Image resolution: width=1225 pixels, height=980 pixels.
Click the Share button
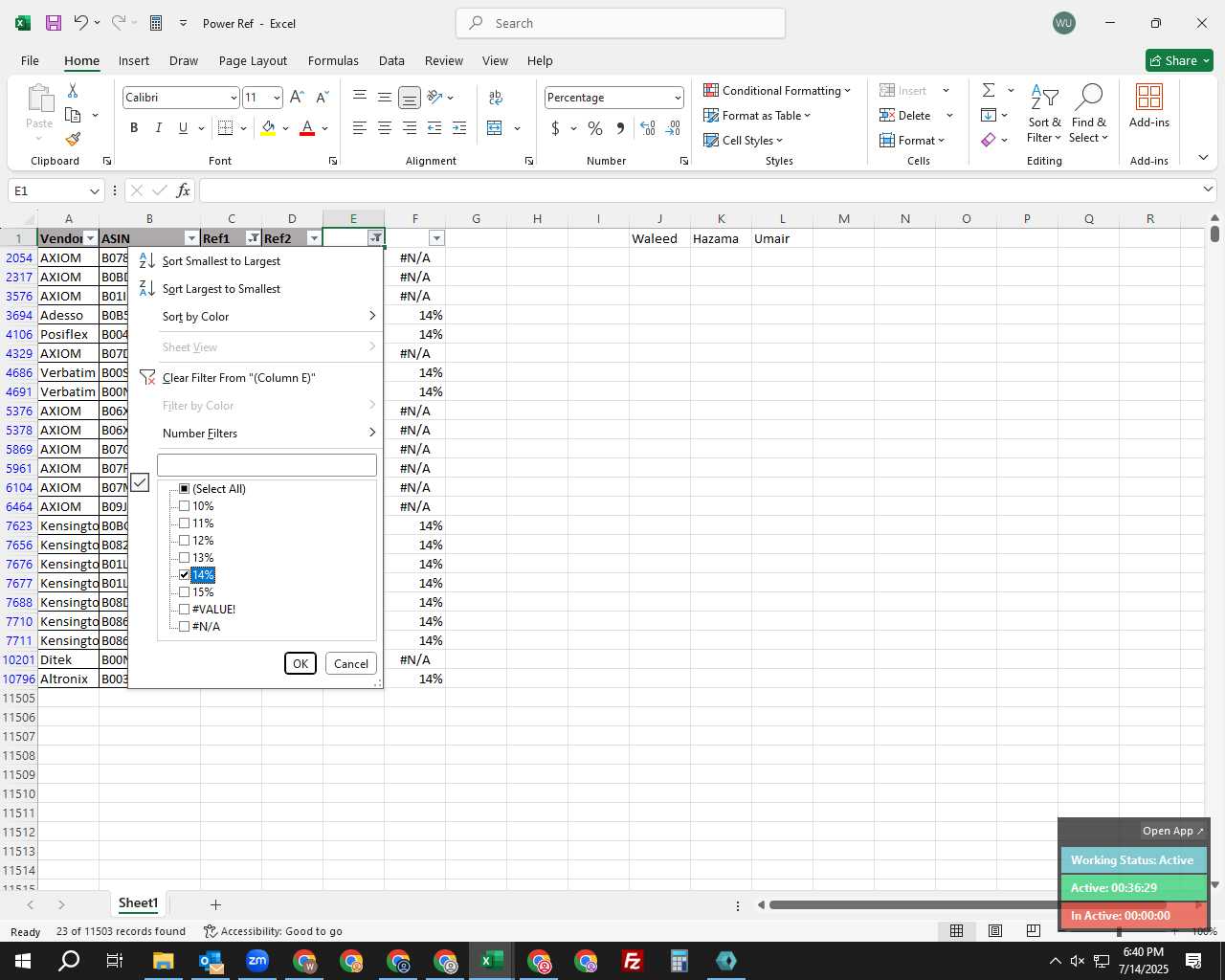1179,60
